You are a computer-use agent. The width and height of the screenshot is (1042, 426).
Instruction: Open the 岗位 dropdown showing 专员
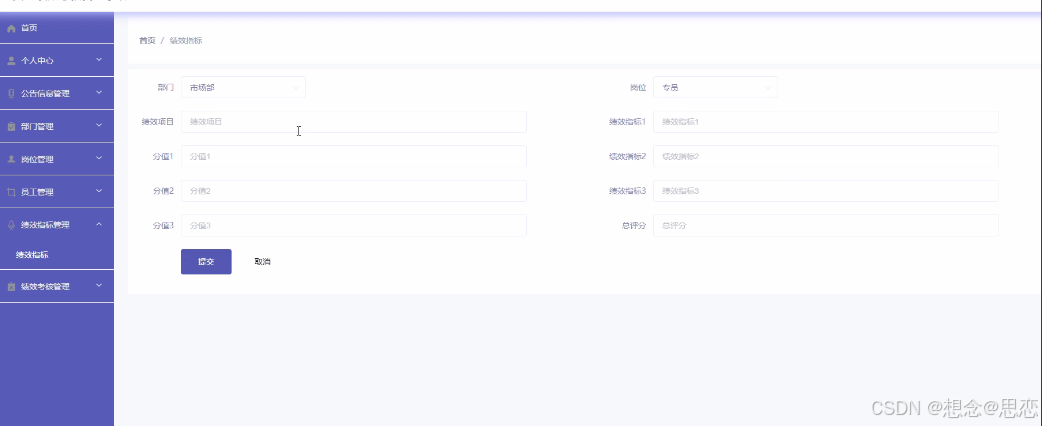[715, 87]
